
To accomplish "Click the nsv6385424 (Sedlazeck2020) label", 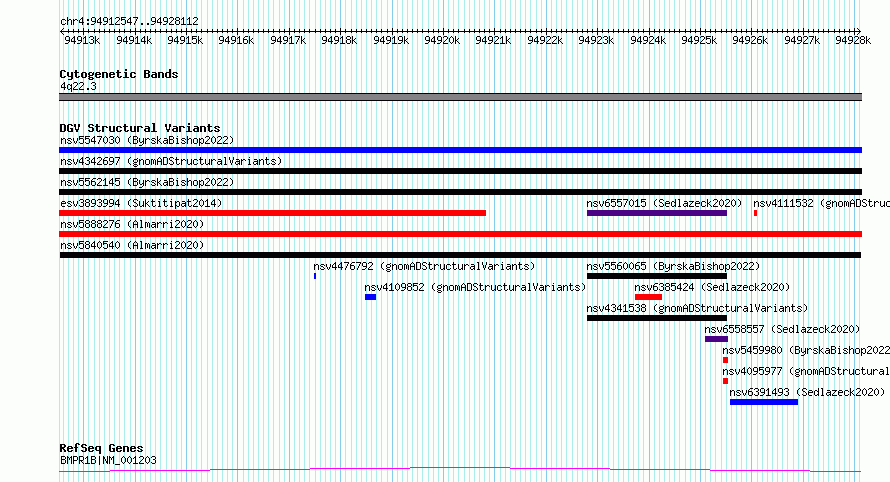I will click(x=712, y=287).
